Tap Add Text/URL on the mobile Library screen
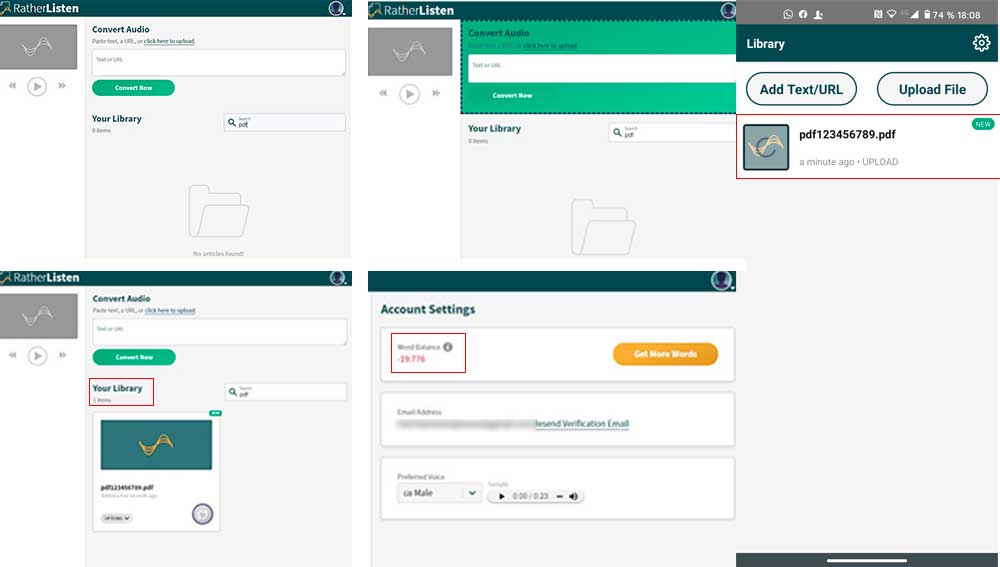The height and width of the screenshot is (567, 1000). pos(801,89)
